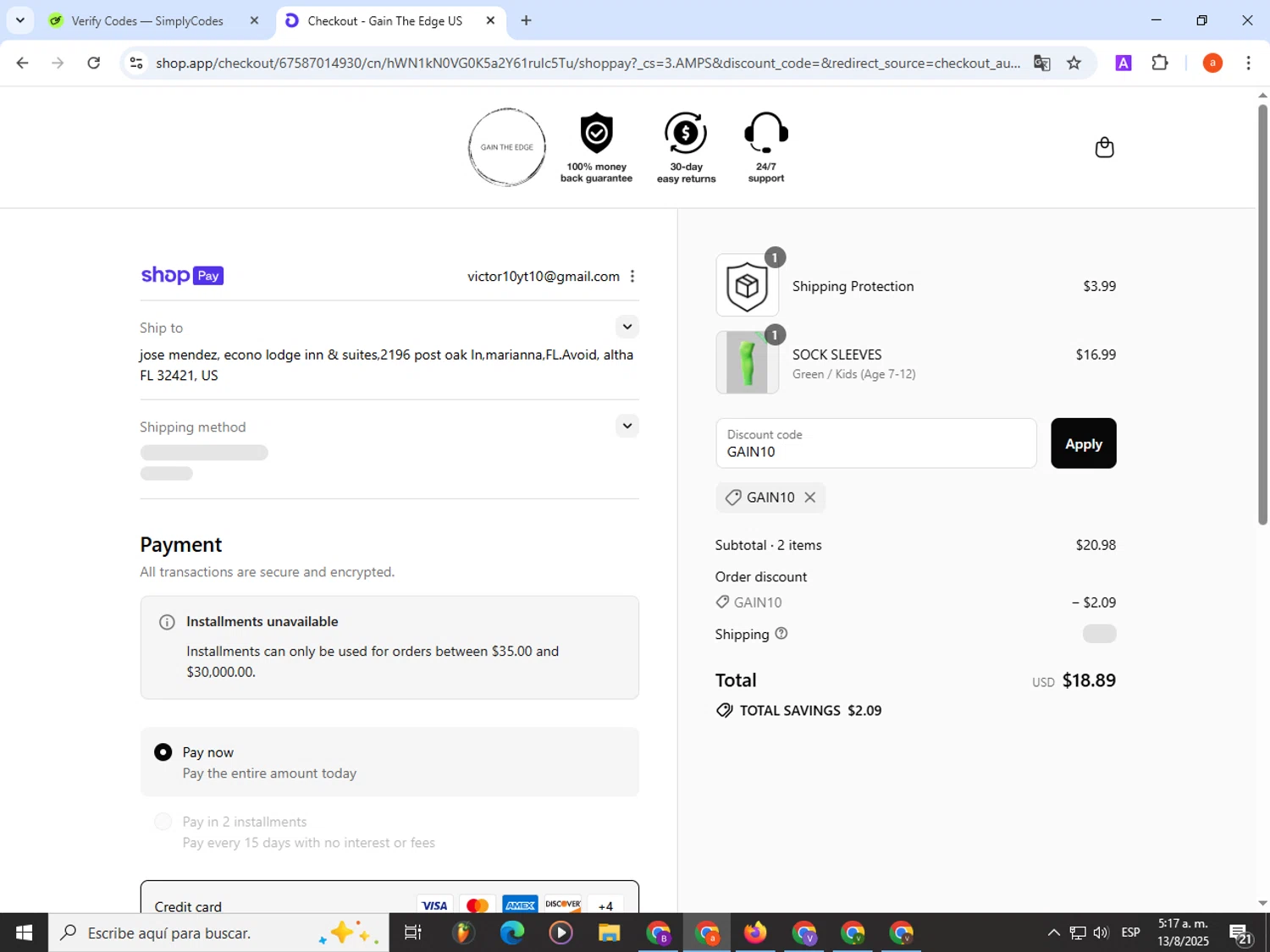The height and width of the screenshot is (952, 1270).
Task: Open the account options three-dot menu
Action: [x=632, y=277]
